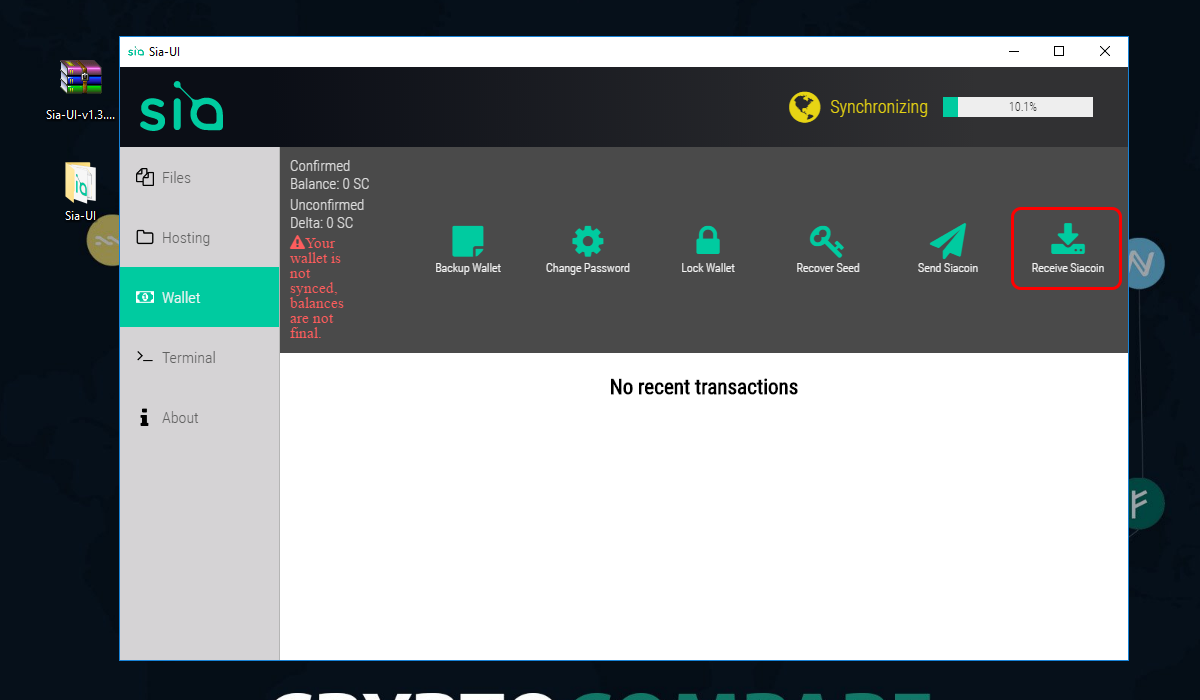Open Recover Seed key option
The width and height of the screenshot is (1200, 700).
tap(828, 249)
